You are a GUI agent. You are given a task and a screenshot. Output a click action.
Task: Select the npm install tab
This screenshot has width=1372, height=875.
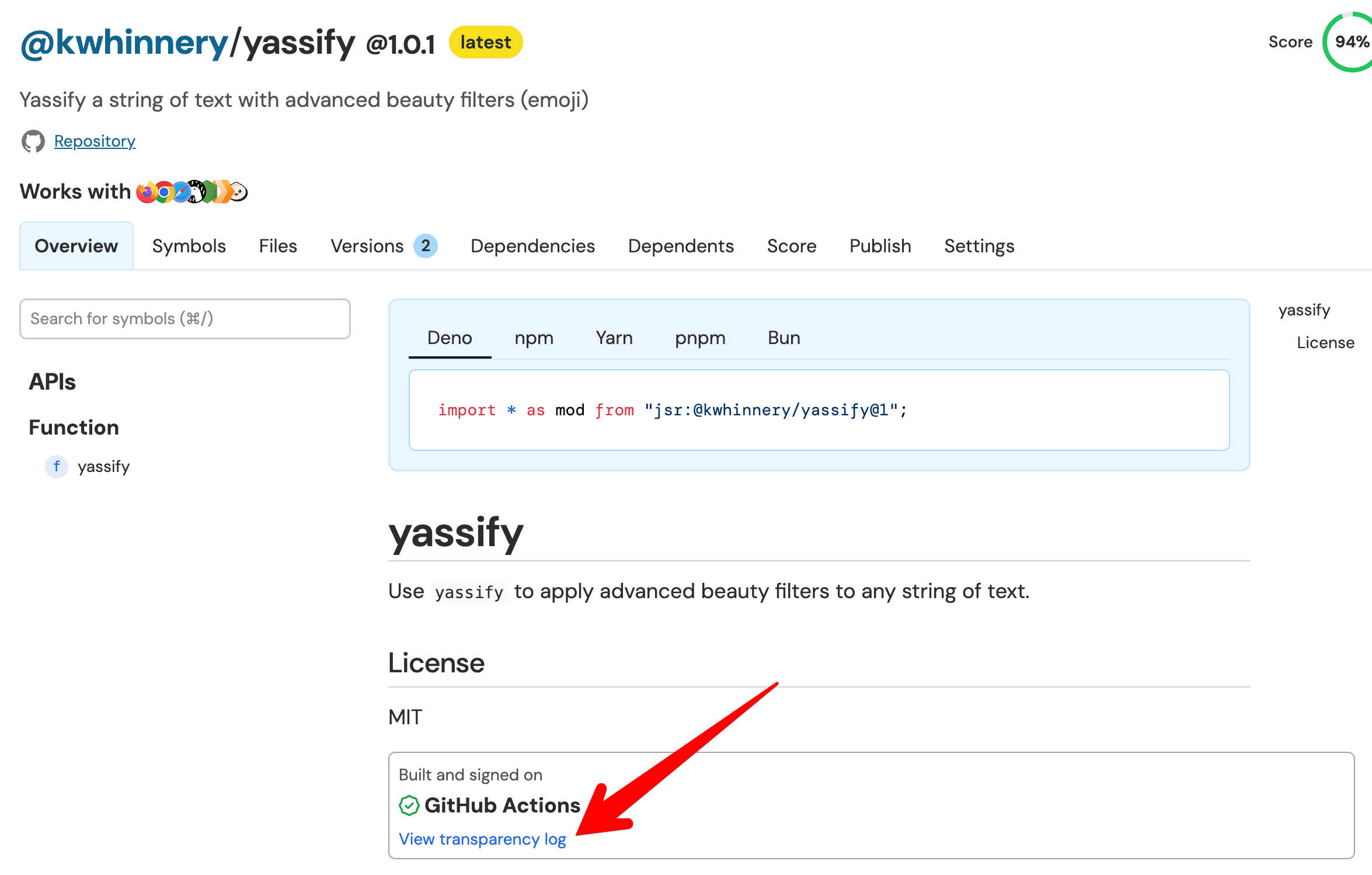[534, 338]
